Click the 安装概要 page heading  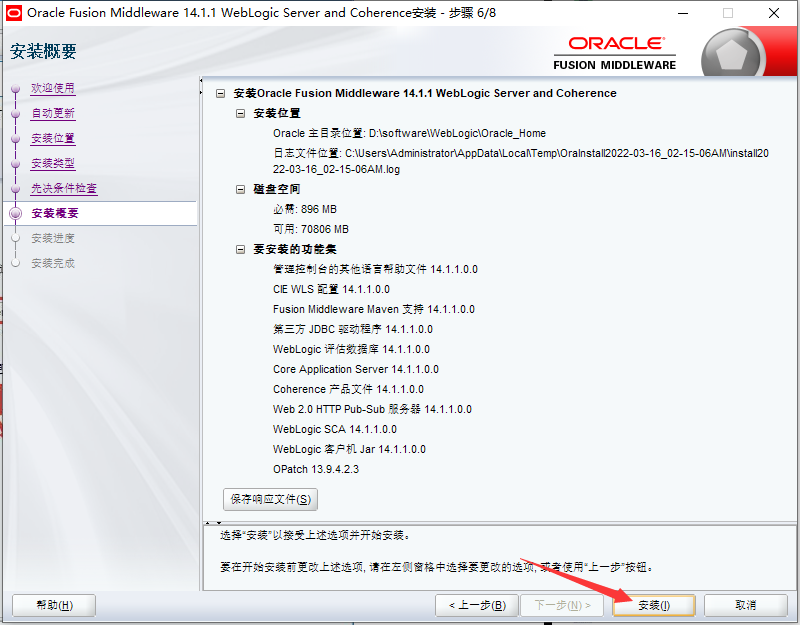point(43,52)
